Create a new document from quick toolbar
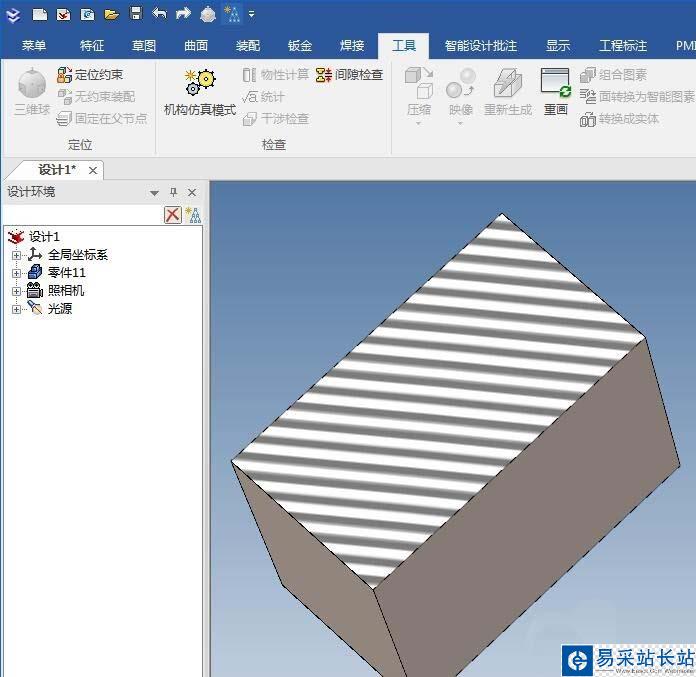The image size is (696, 677). click(x=40, y=14)
